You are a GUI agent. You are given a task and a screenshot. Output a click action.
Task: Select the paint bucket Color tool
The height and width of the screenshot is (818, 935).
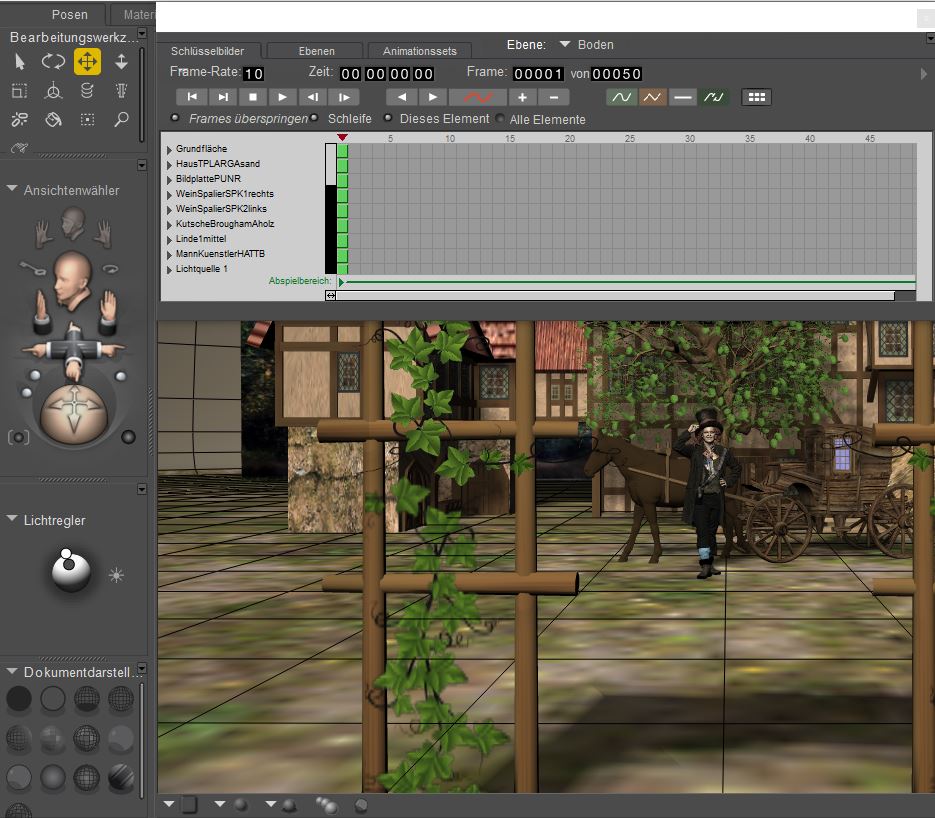[x=53, y=120]
